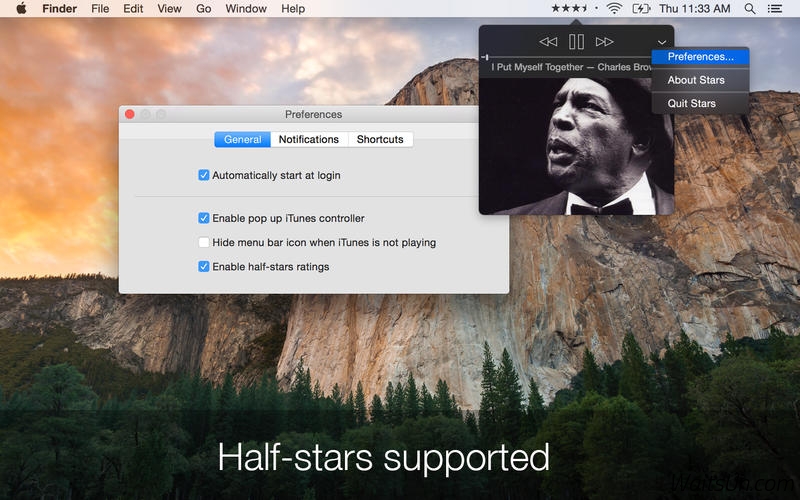The width and height of the screenshot is (800, 500).
Task: Pause the current song
Action: point(576,41)
